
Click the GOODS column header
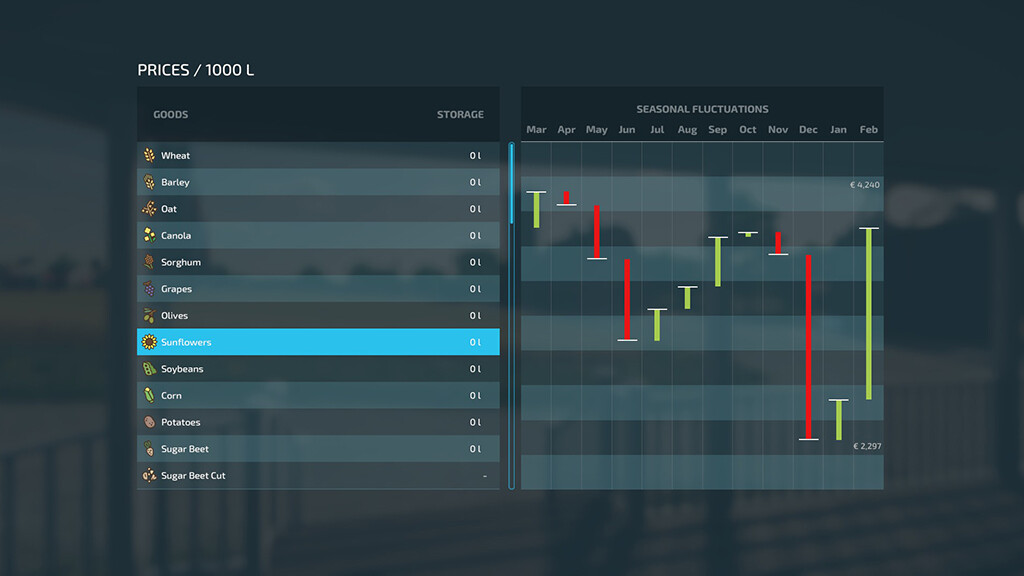click(x=171, y=115)
